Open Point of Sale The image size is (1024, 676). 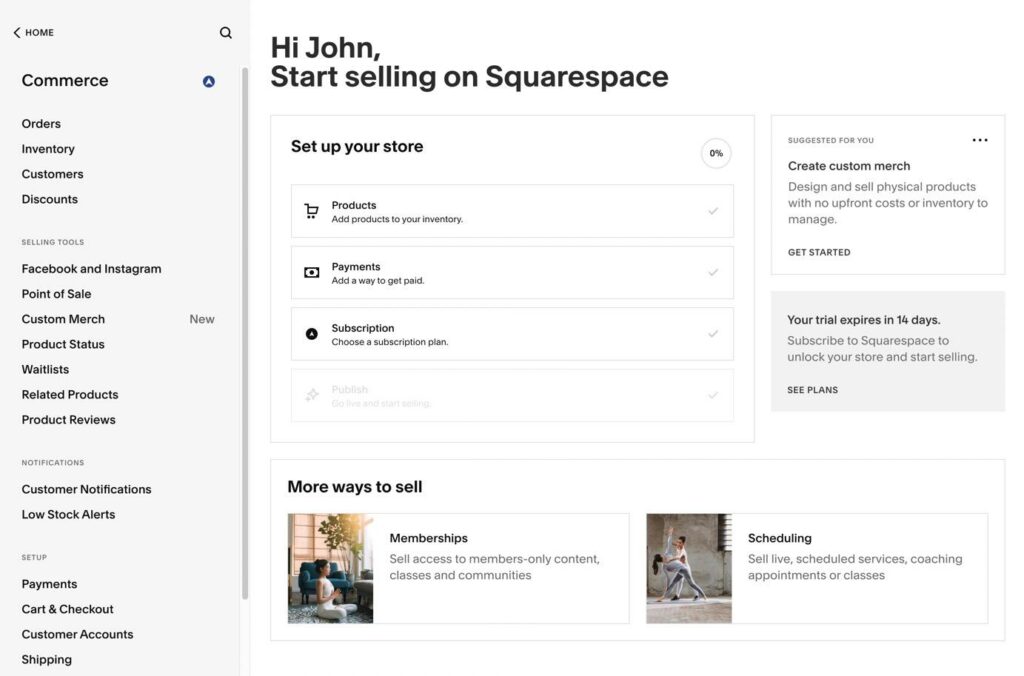pos(56,294)
